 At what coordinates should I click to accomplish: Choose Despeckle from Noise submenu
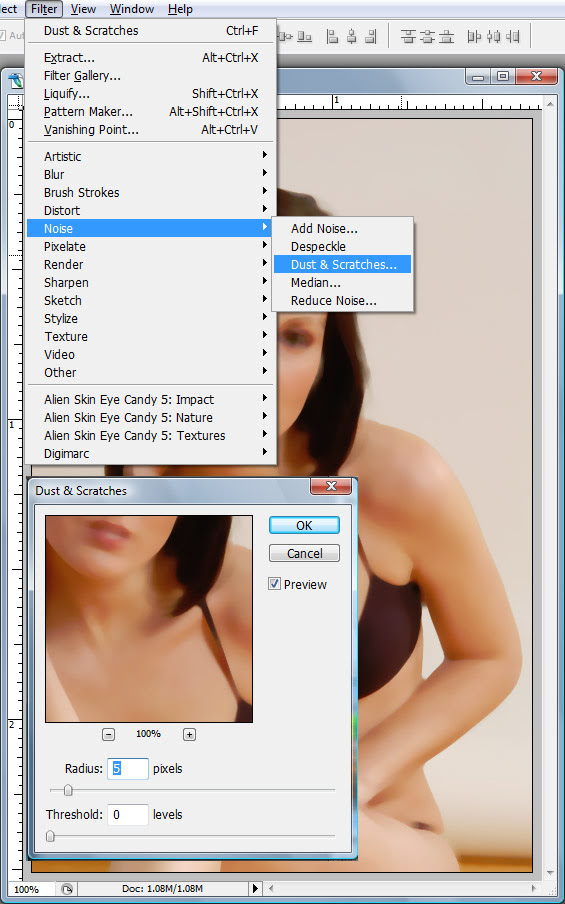[x=342, y=246]
